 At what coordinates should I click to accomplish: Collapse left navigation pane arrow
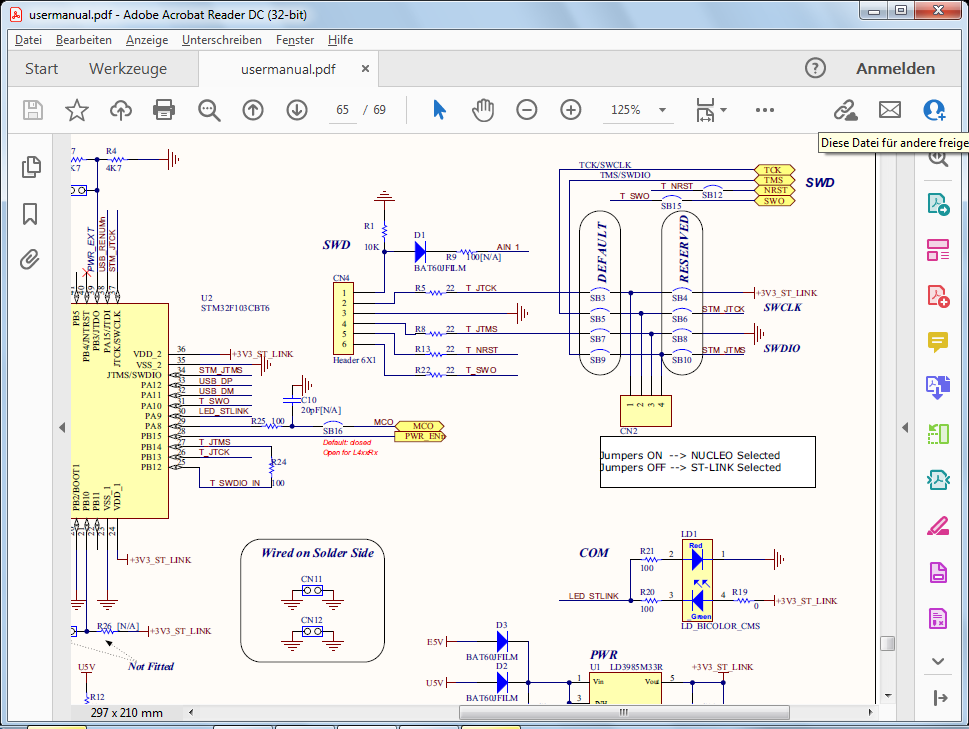(x=62, y=427)
